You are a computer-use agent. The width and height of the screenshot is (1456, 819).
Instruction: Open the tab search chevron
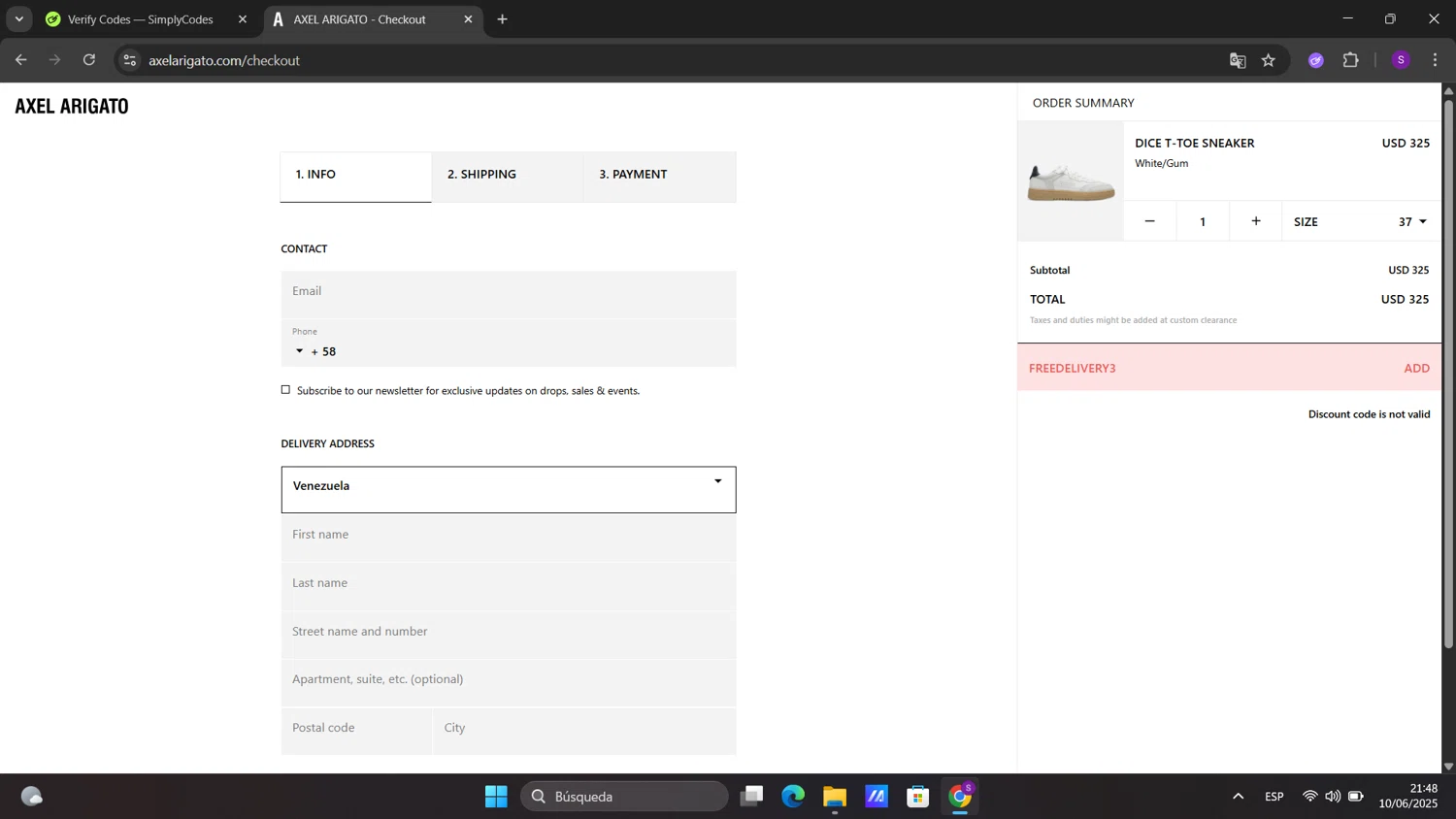click(x=18, y=19)
